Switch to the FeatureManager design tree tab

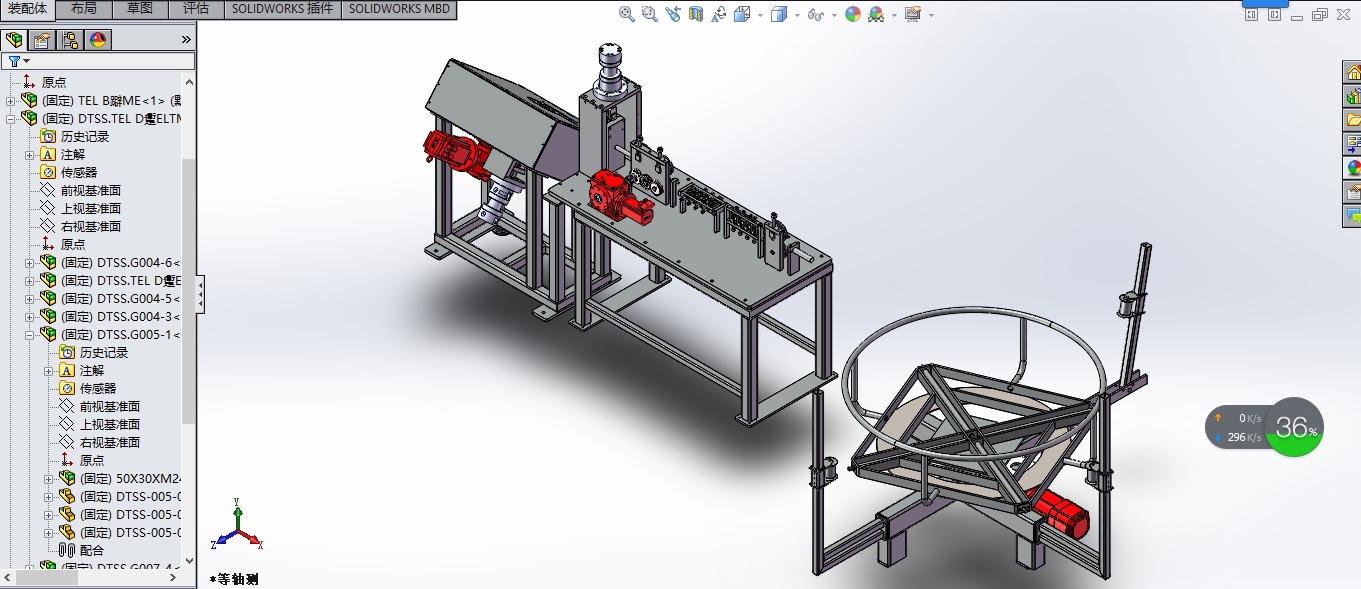pyautogui.click(x=15, y=40)
